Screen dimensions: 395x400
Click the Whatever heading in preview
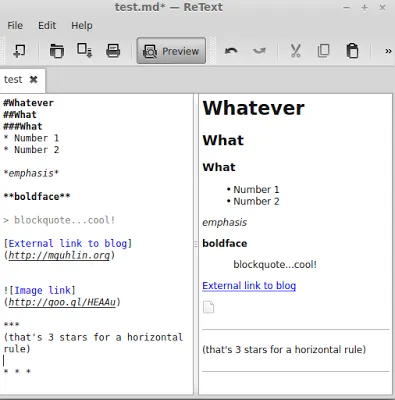tap(253, 108)
